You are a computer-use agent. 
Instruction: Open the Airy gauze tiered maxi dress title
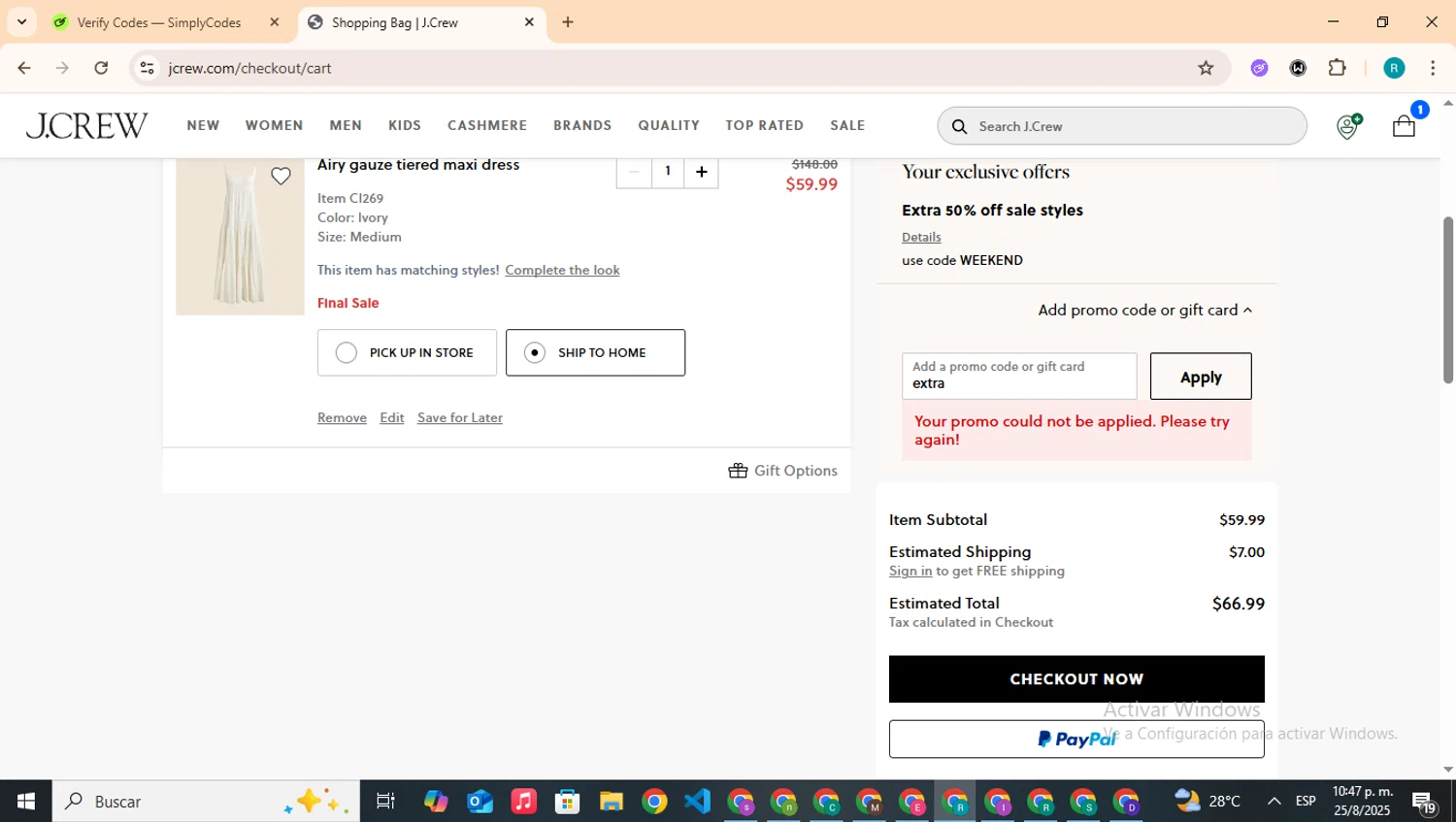click(418, 165)
